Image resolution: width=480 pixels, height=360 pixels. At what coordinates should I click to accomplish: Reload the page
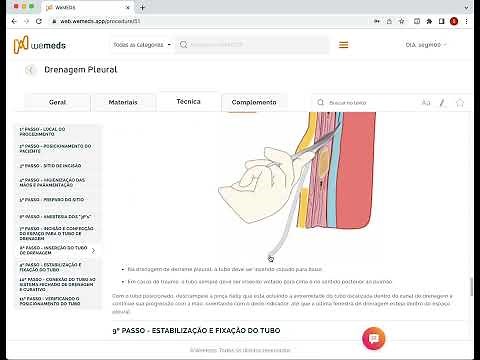39,21
